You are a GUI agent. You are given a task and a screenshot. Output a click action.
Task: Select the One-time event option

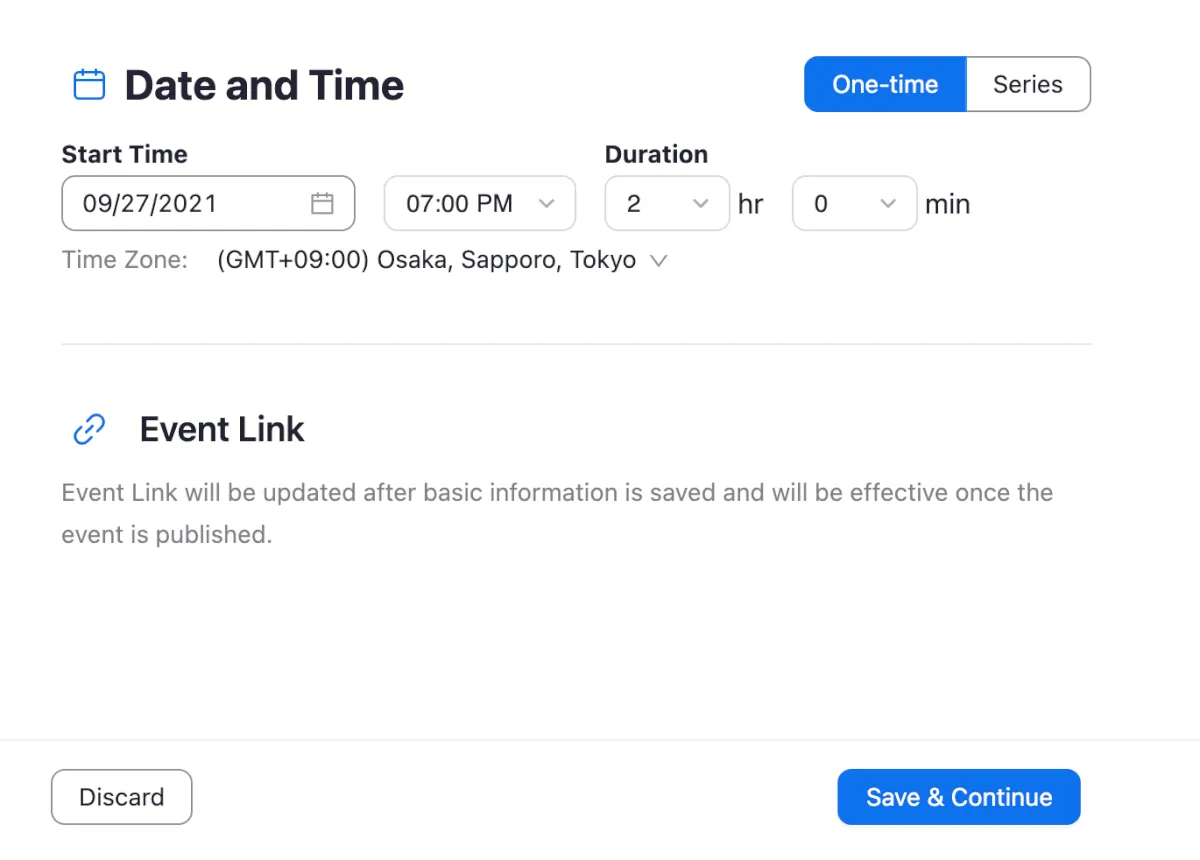(x=885, y=85)
